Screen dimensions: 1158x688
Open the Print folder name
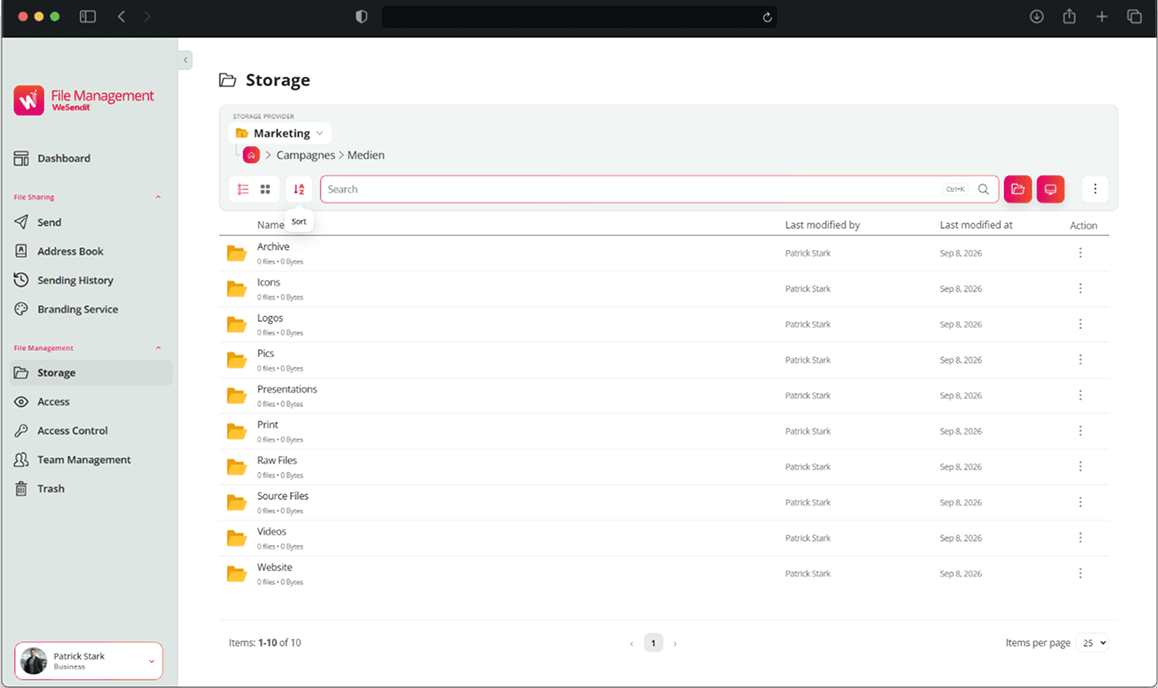point(267,424)
